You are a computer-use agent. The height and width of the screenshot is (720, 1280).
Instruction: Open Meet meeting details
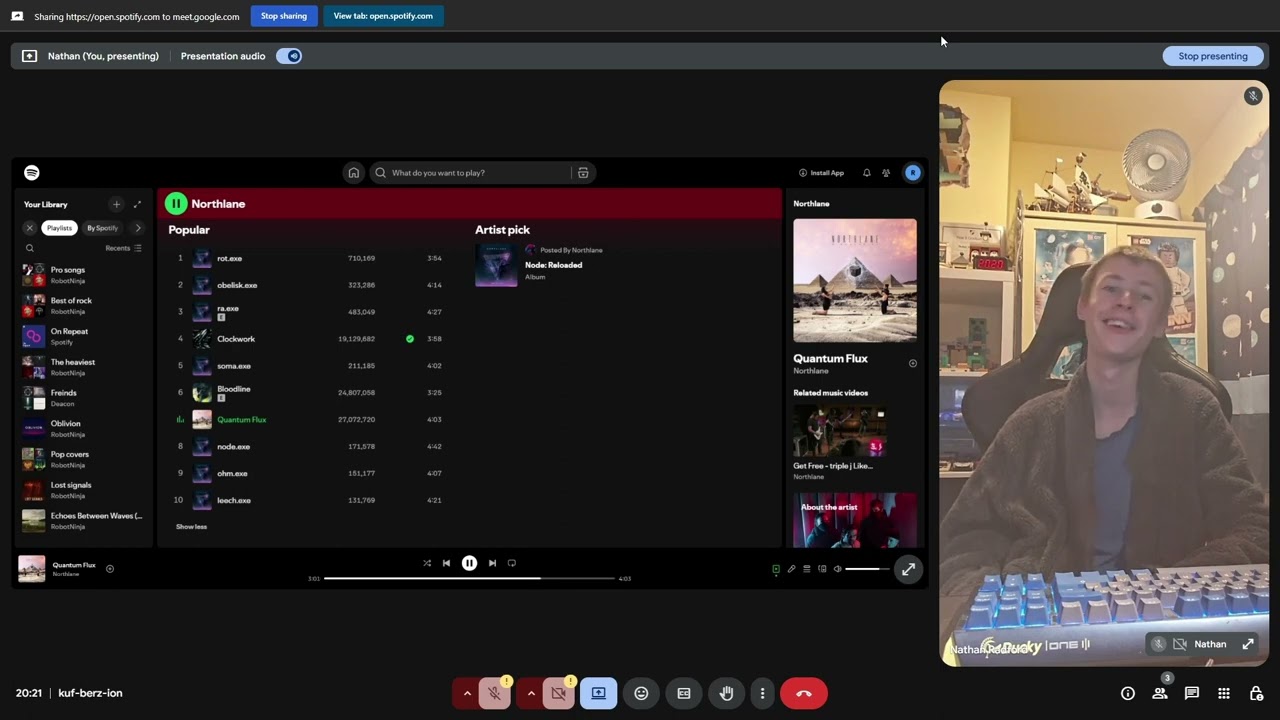tap(1128, 693)
